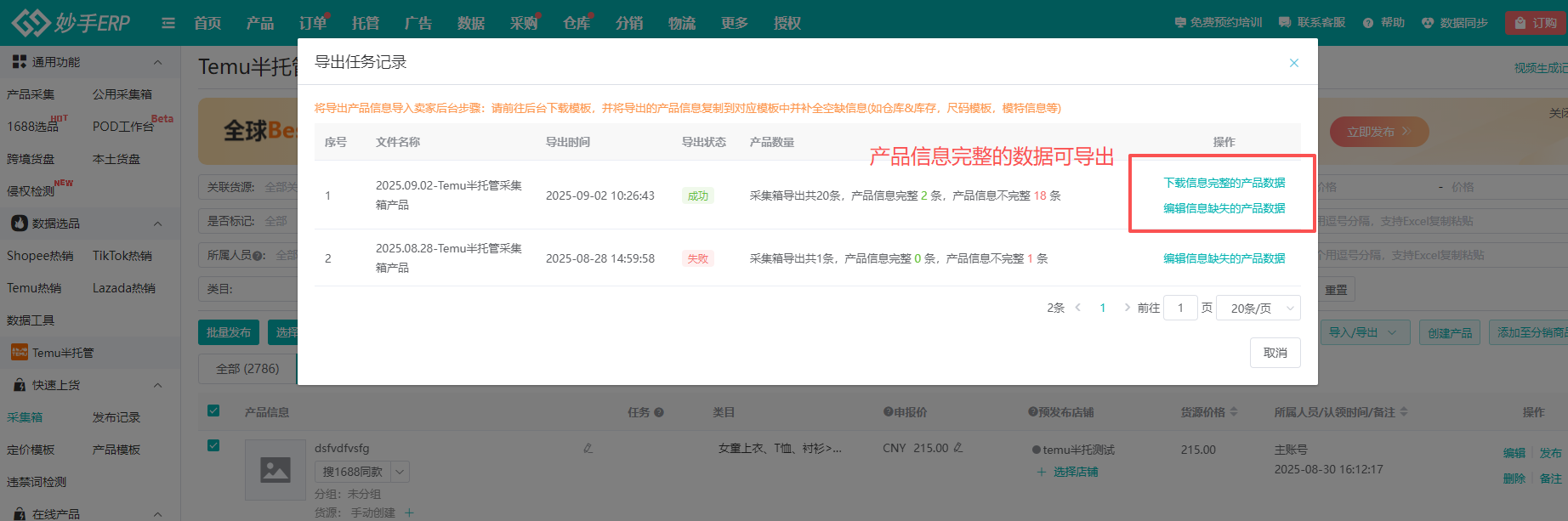The height and width of the screenshot is (521, 1568).
Task: Open the 订单 menu
Action: (313, 23)
